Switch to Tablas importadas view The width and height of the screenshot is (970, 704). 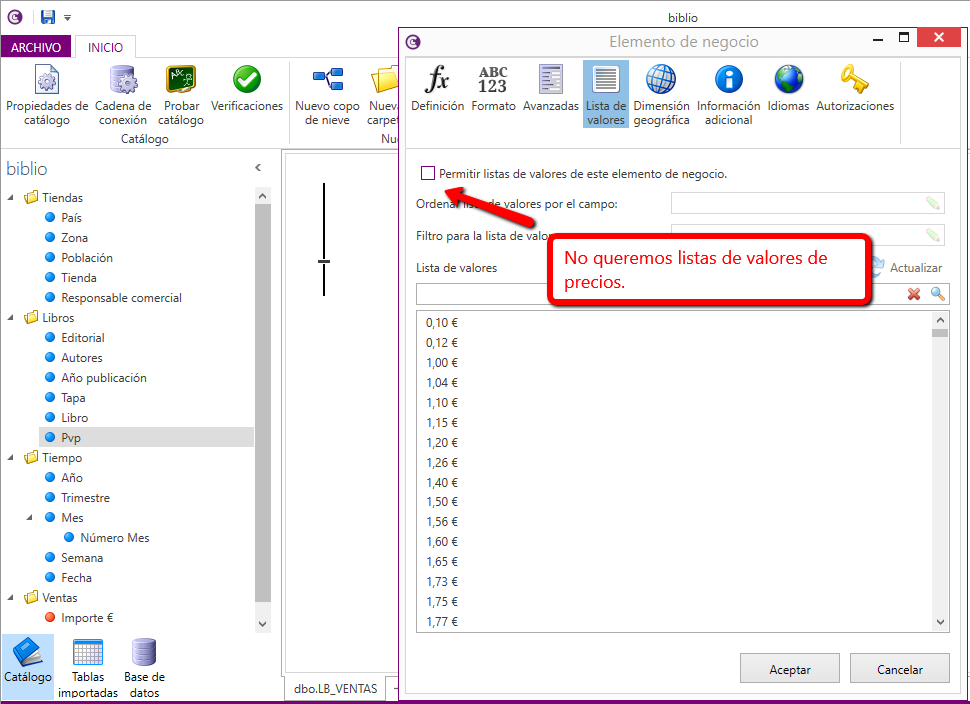tap(88, 666)
